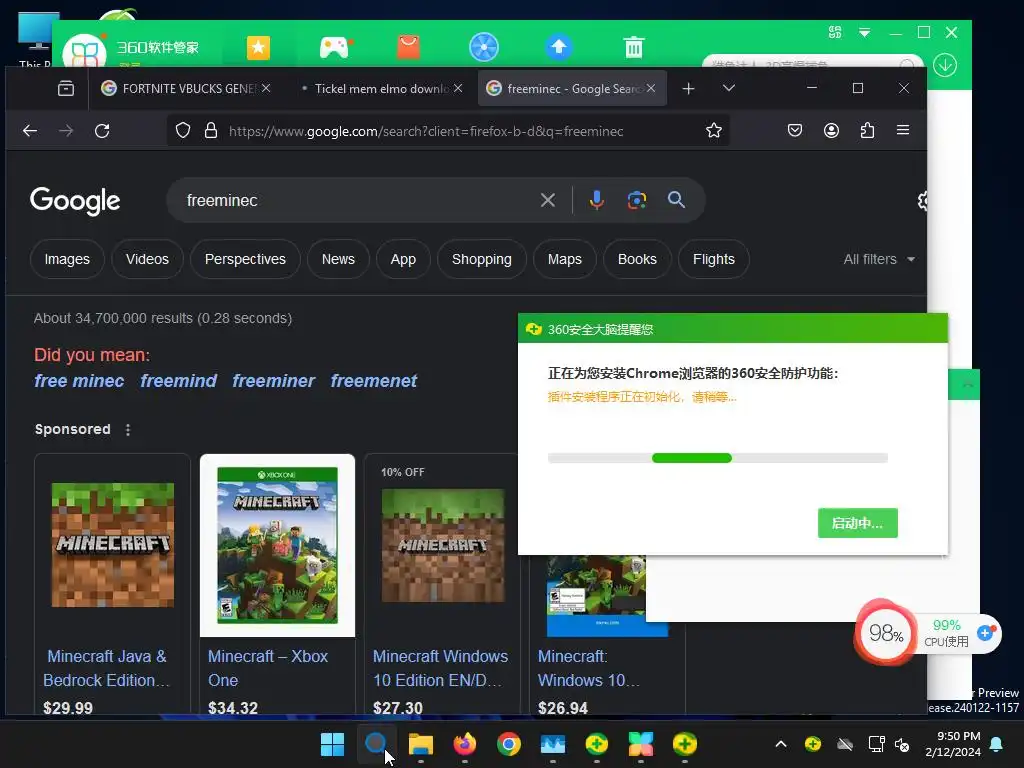
Task: Show site security padlock info
Action: coord(210,131)
